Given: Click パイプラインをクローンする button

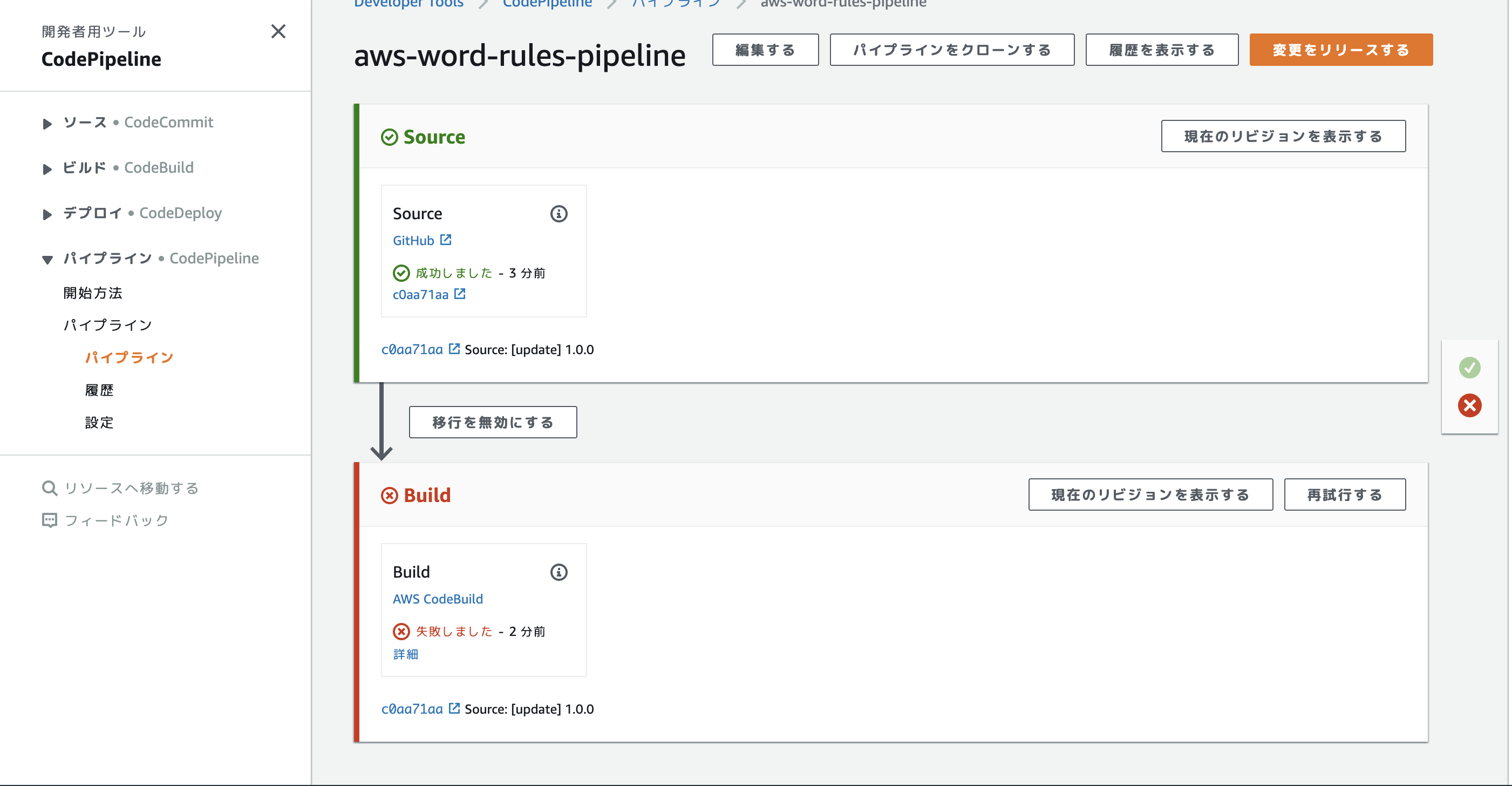Looking at the screenshot, I should pyautogui.click(x=951, y=50).
